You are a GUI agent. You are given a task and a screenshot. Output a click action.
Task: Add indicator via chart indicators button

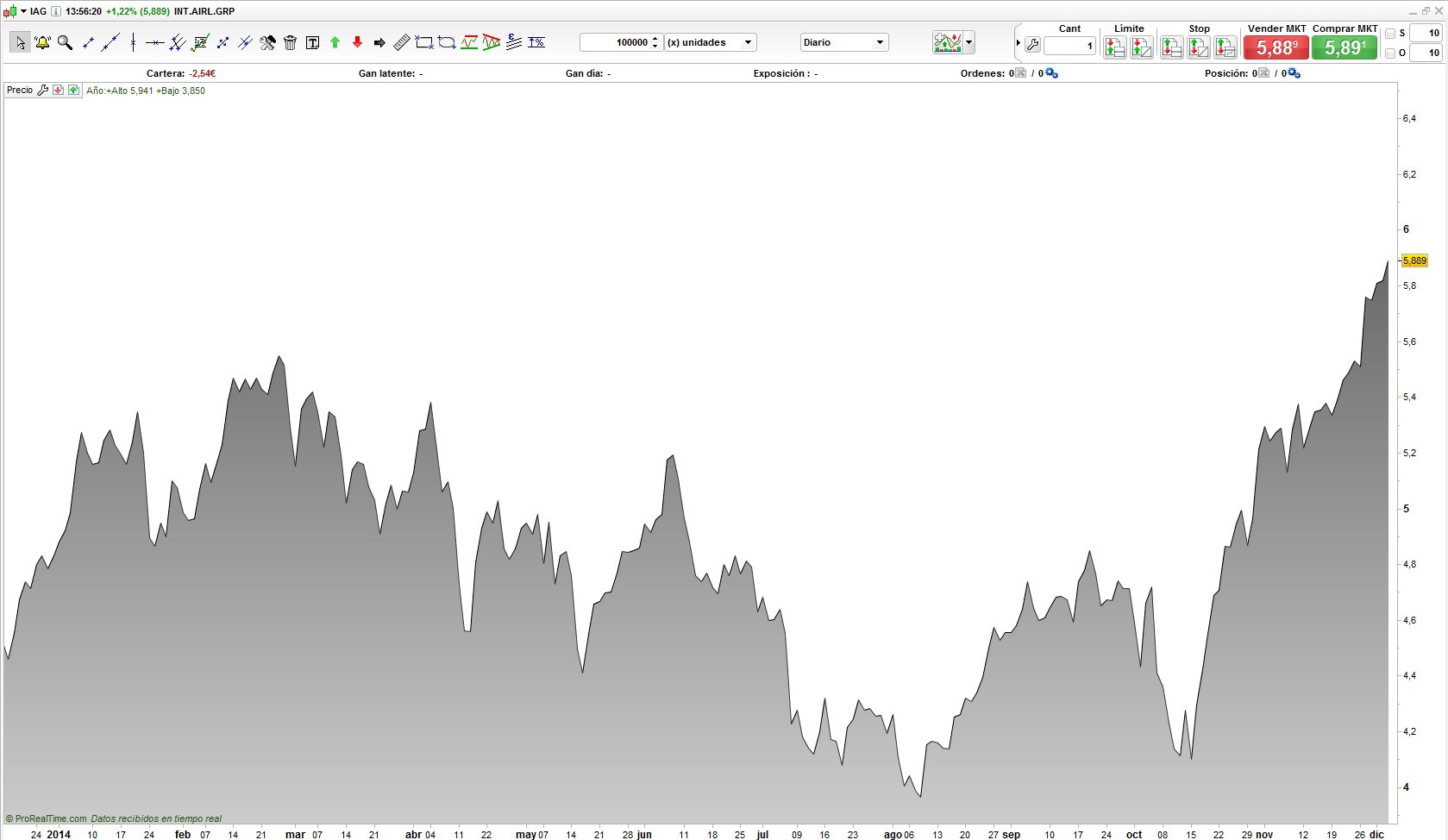(x=948, y=42)
